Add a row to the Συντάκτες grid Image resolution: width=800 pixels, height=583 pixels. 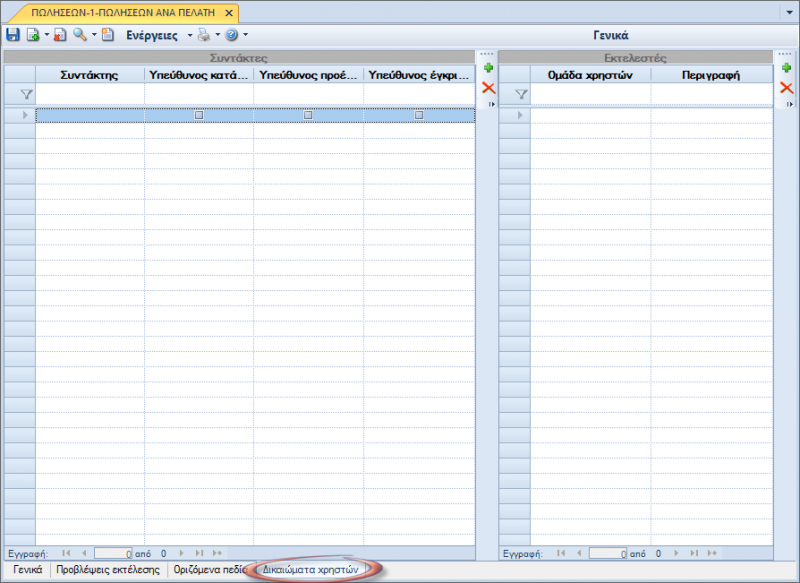pyautogui.click(x=488, y=68)
